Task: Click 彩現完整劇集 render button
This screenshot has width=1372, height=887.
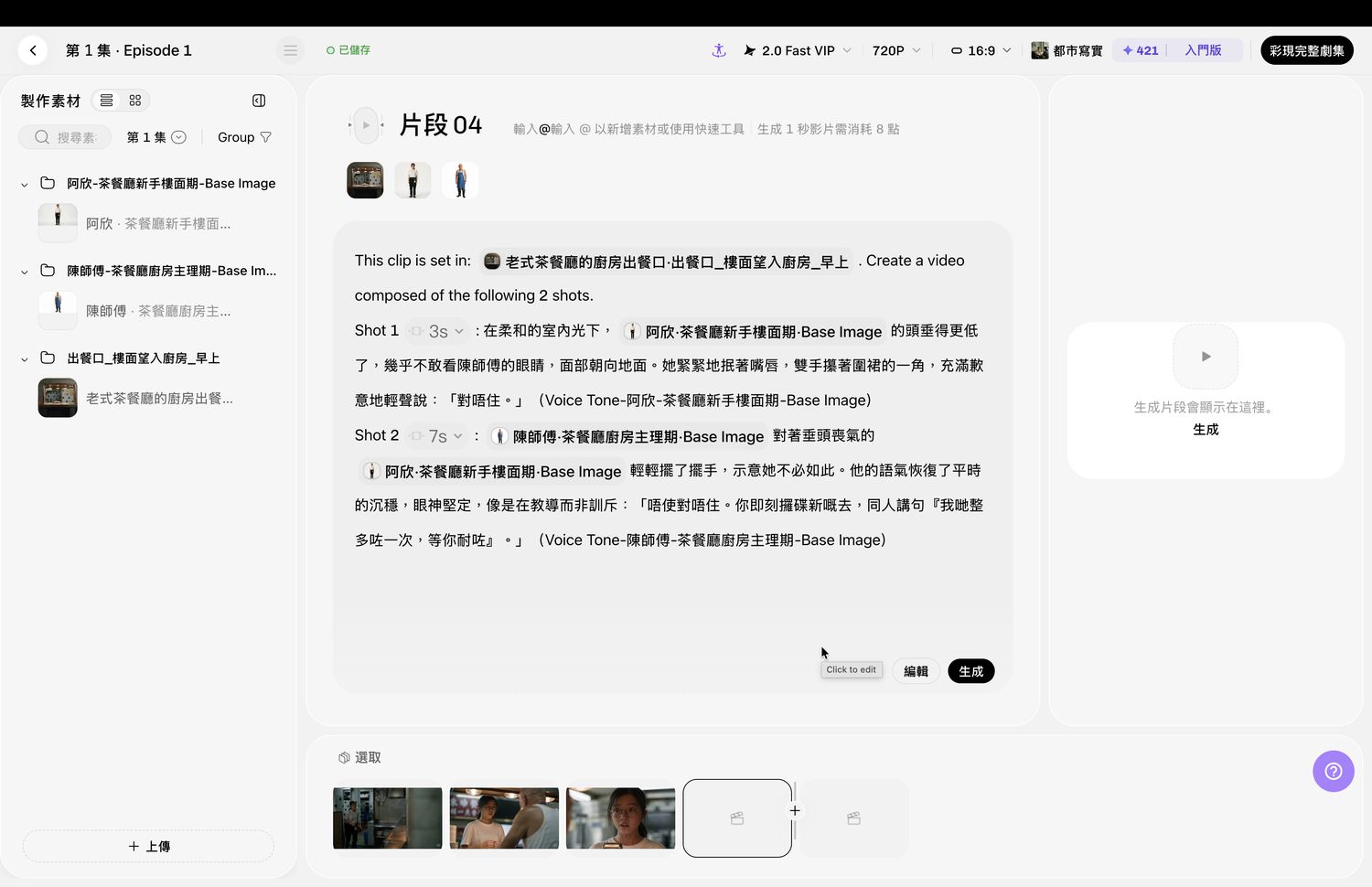Action: [1306, 50]
